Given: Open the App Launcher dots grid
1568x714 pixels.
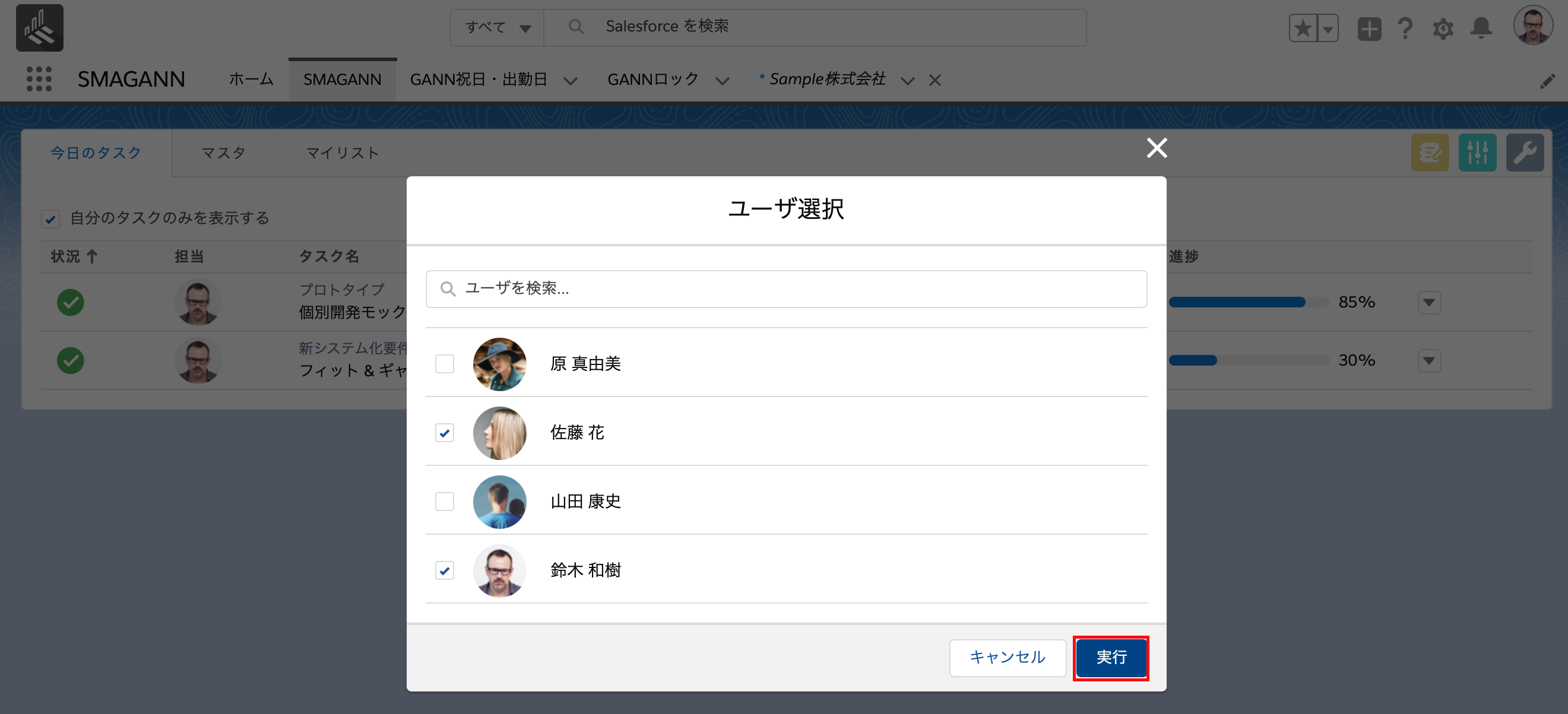Looking at the screenshot, I should coord(40,79).
